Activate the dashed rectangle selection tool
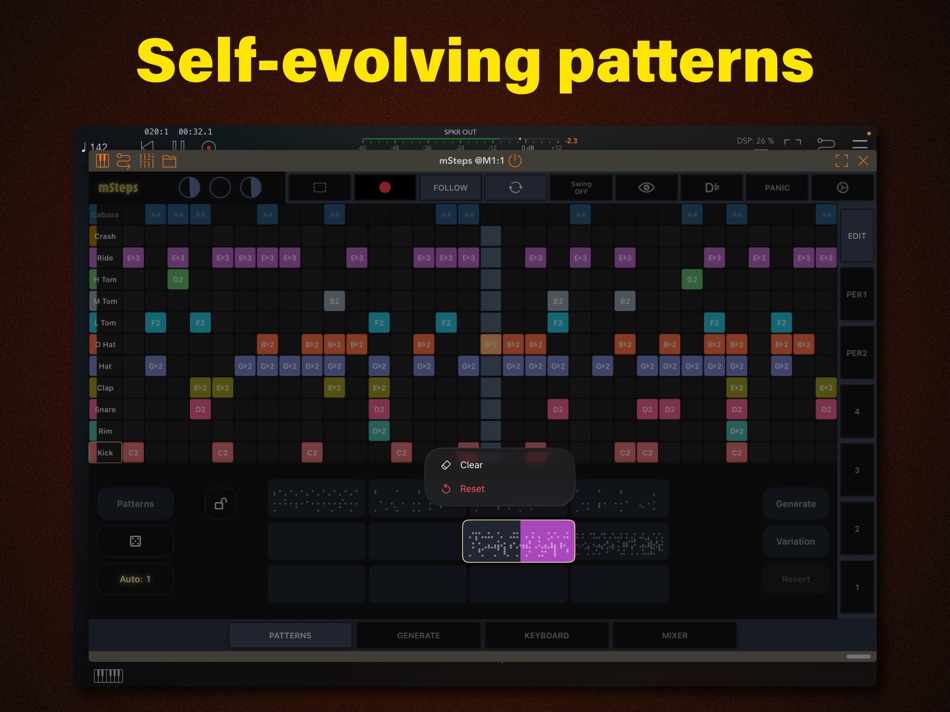950x712 pixels. click(x=319, y=188)
